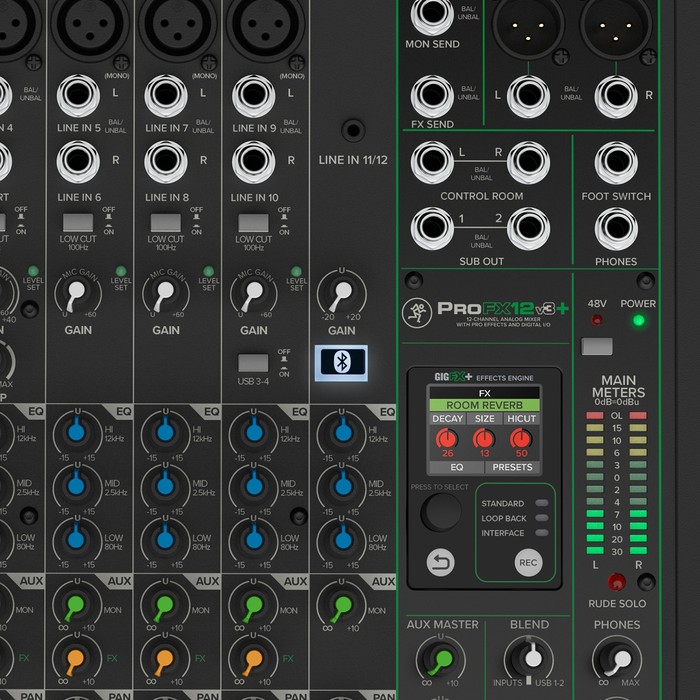The height and width of the screenshot is (700, 700).
Task: Click HI 12kHz EQ knob on 11/12 channel
Action: [343, 432]
